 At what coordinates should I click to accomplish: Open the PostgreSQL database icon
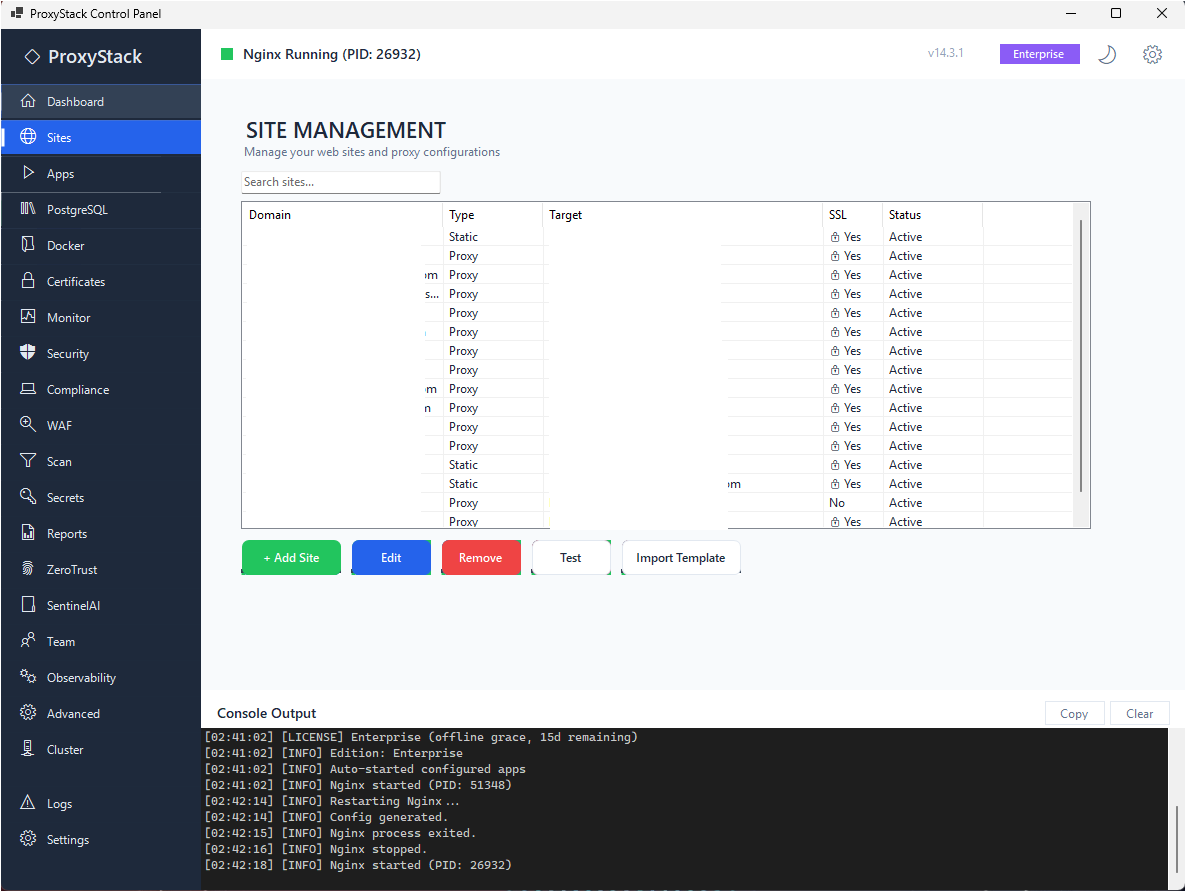pos(28,209)
